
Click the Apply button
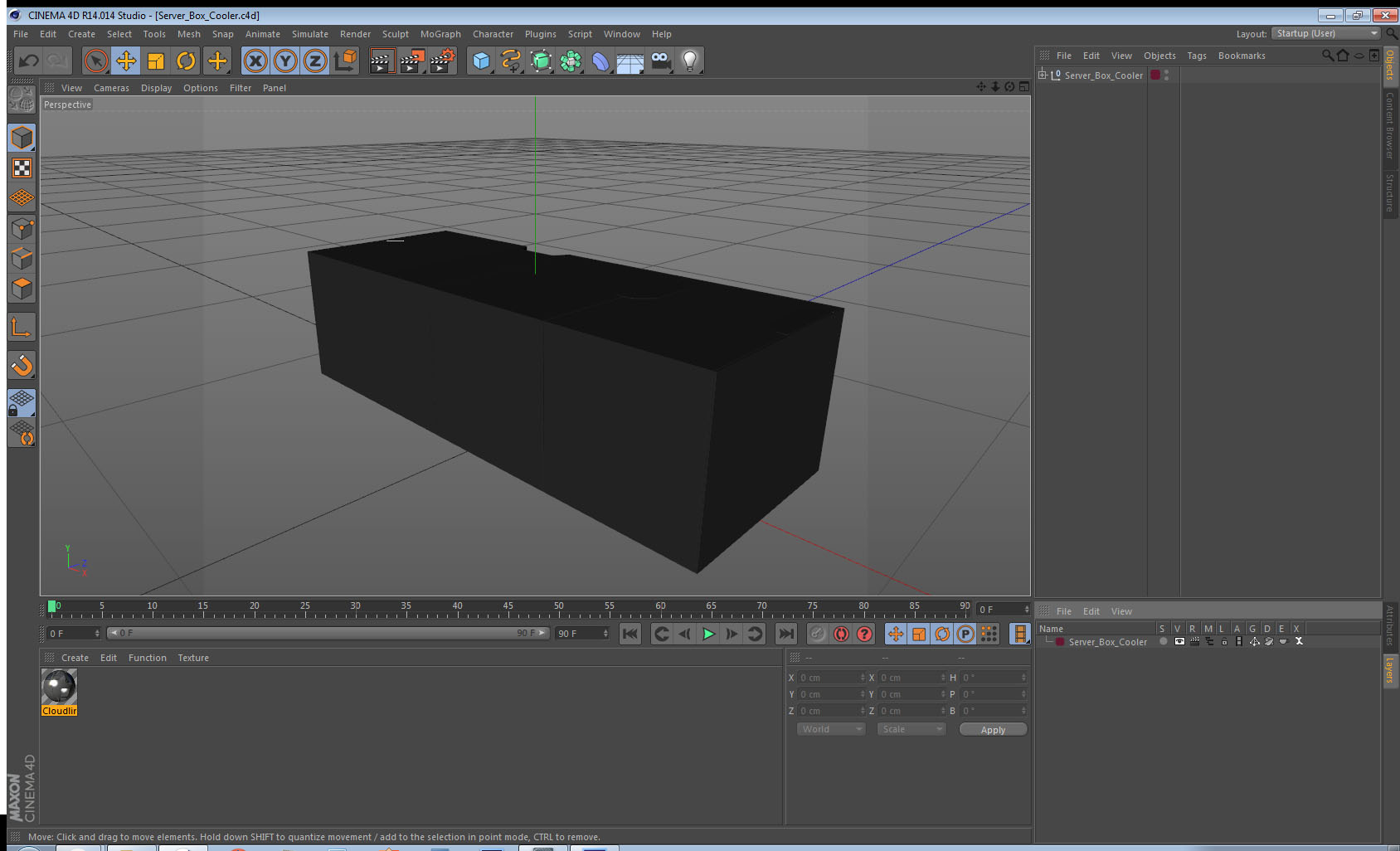993,729
